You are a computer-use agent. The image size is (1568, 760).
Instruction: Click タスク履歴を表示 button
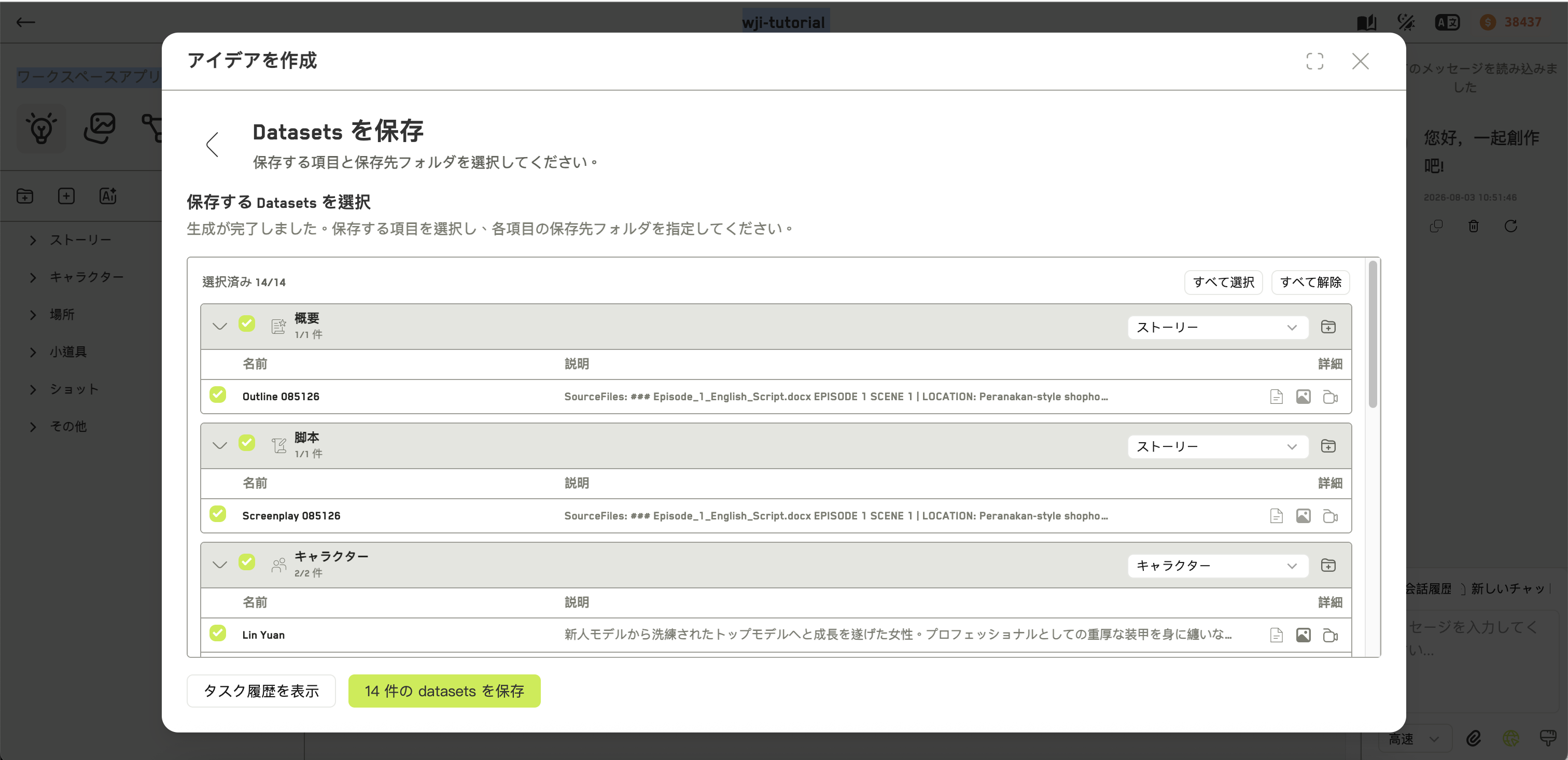261,691
